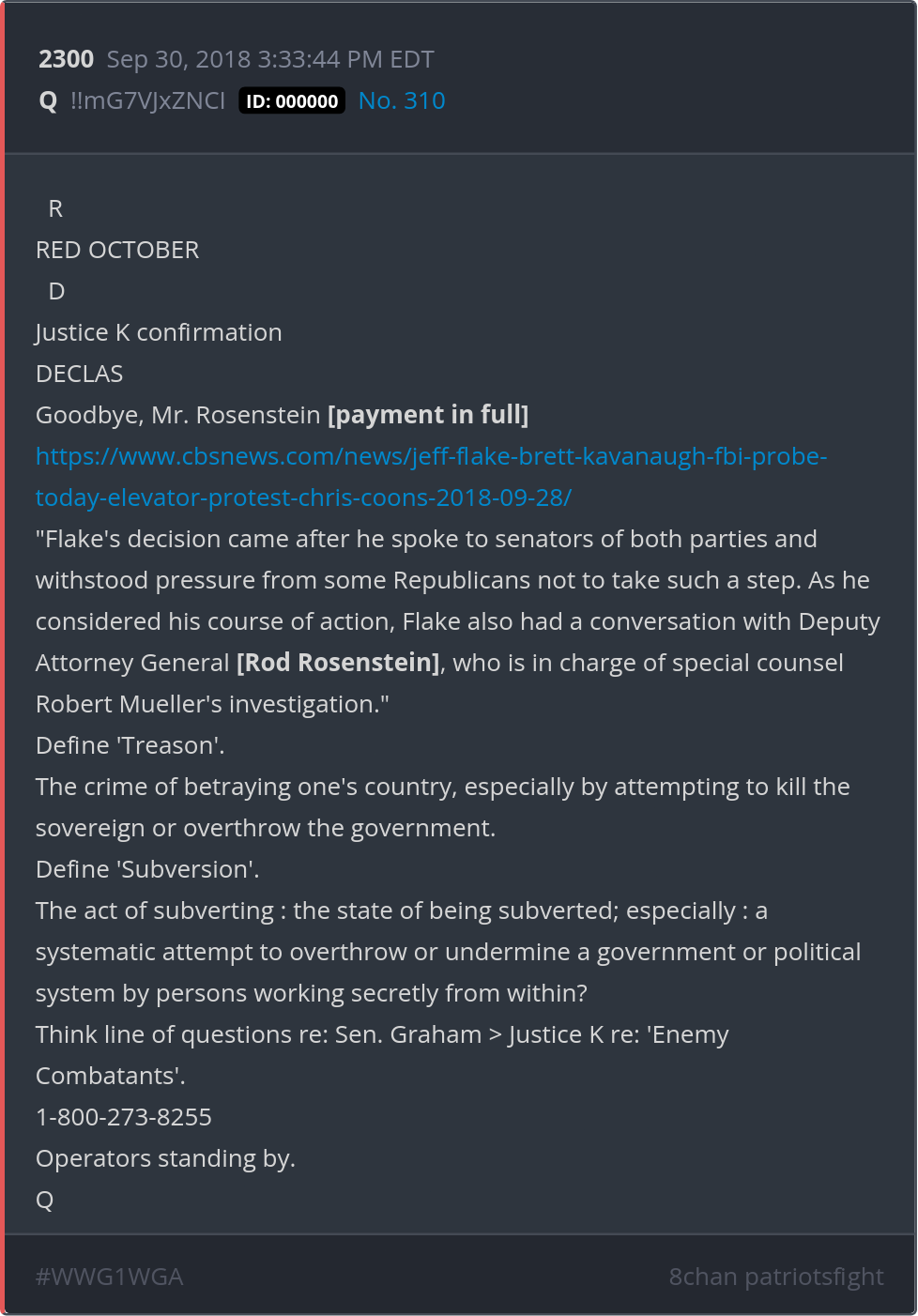The height and width of the screenshot is (1316, 918).
Task: Click the Q signature ending the post
Action: point(44,1200)
